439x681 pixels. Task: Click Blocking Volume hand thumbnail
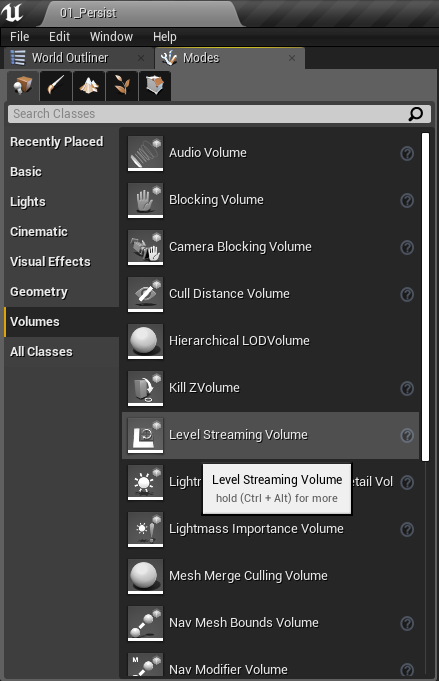point(145,200)
